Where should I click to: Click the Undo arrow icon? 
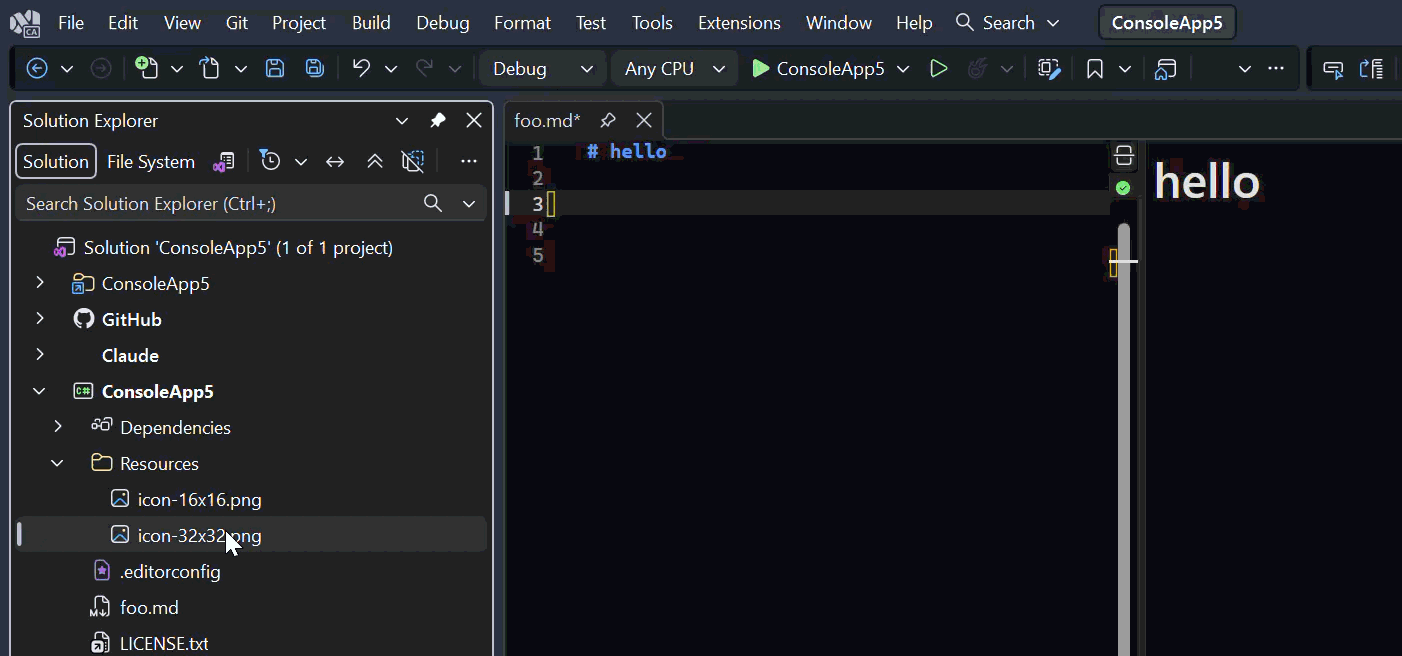(x=361, y=68)
